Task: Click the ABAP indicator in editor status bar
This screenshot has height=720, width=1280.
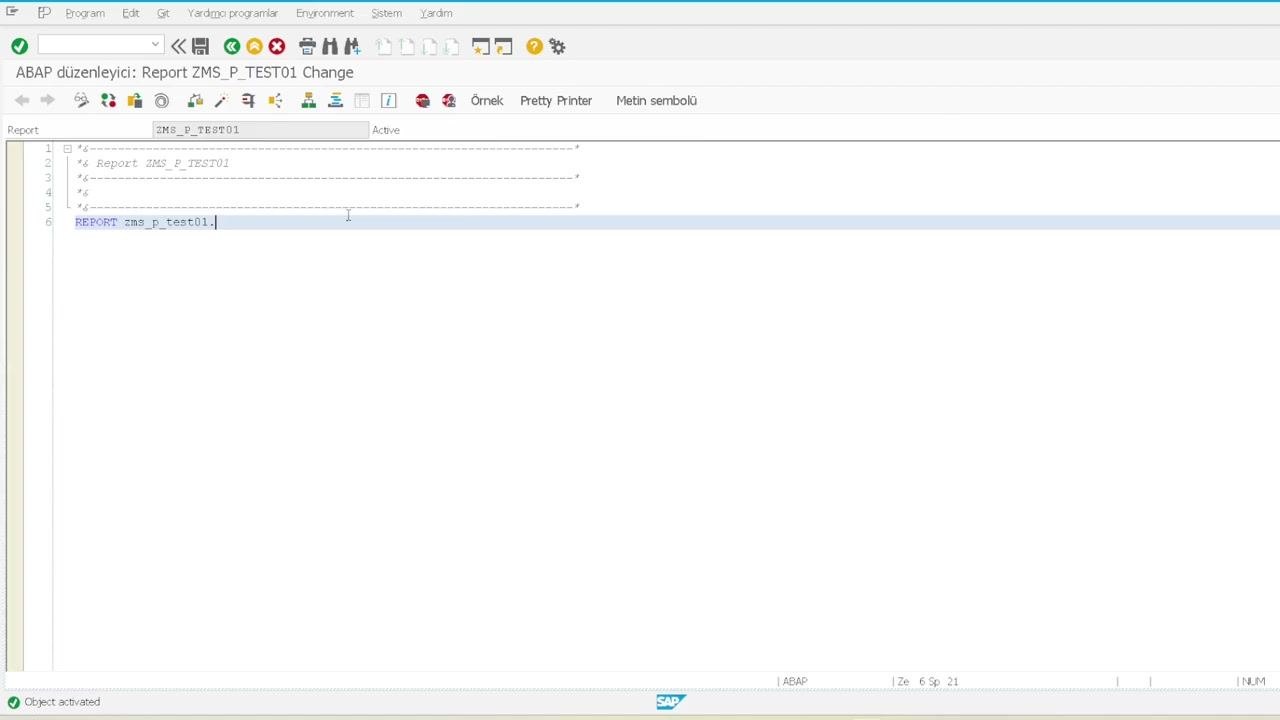Action: tap(795, 681)
